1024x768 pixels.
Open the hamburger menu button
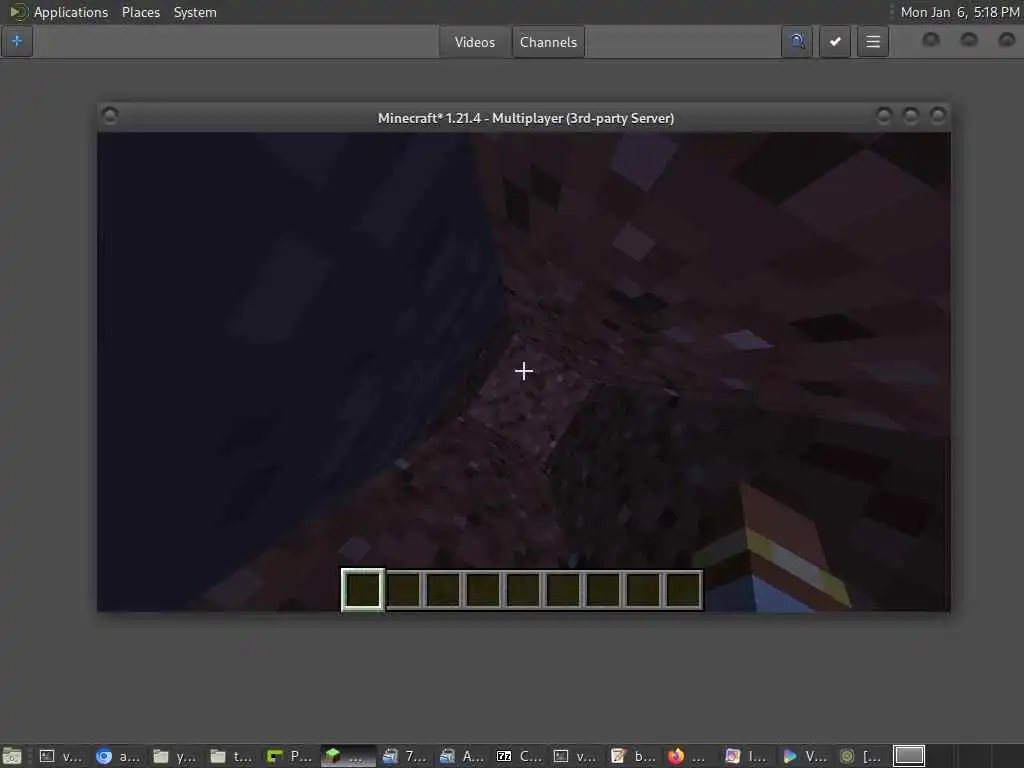coord(872,42)
